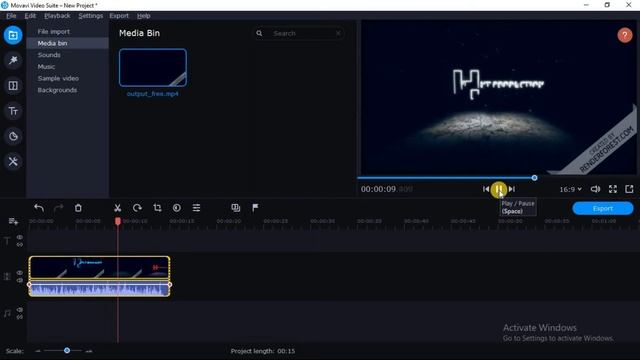Toggle visibility eye of audio track
Image resolution: width=640 pixels, height=360 pixels.
(20, 310)
